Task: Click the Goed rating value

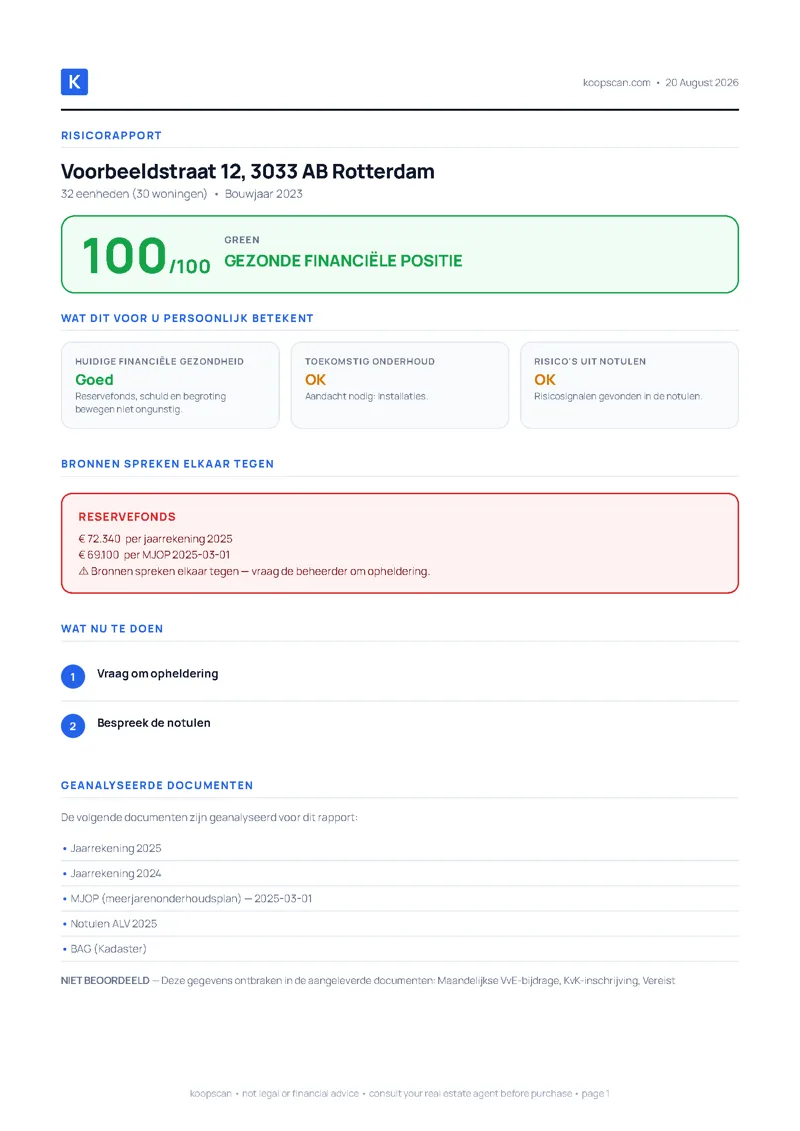Action: (x=94, y=380)
